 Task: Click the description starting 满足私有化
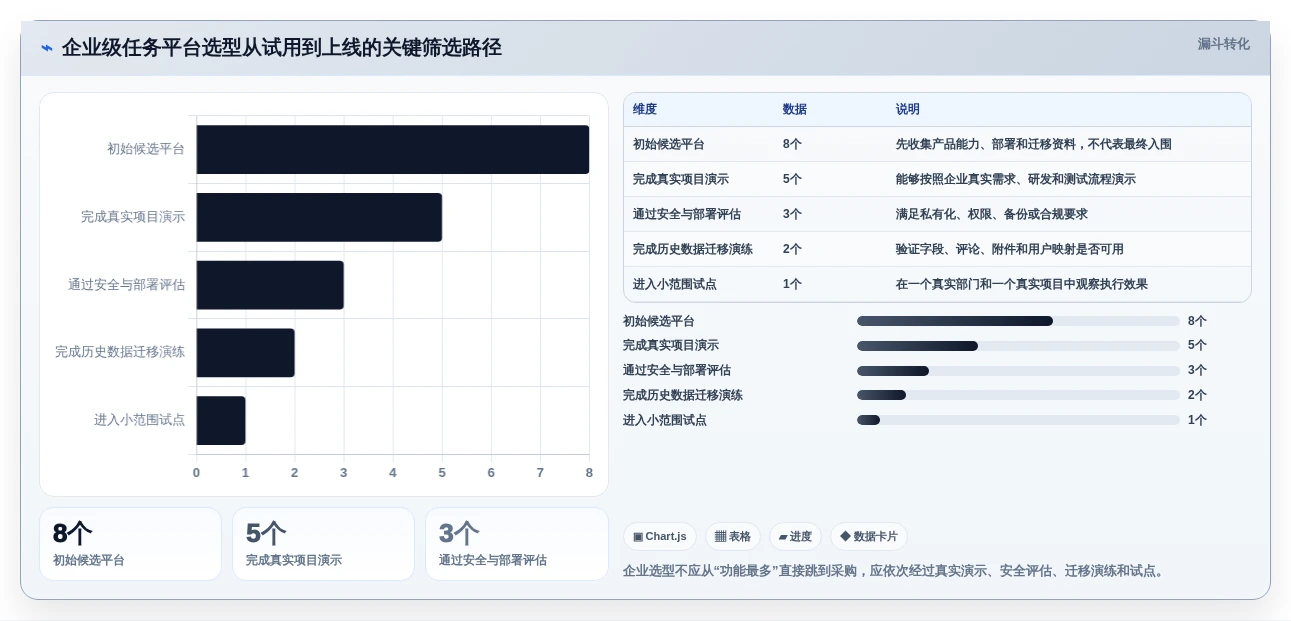pos(992,214)
